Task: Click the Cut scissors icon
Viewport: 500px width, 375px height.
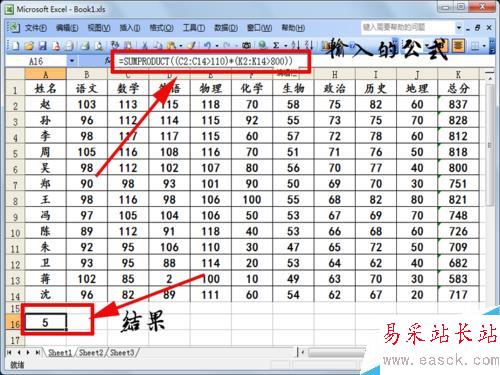Action: pyautogui.click(x=145, y=45)
